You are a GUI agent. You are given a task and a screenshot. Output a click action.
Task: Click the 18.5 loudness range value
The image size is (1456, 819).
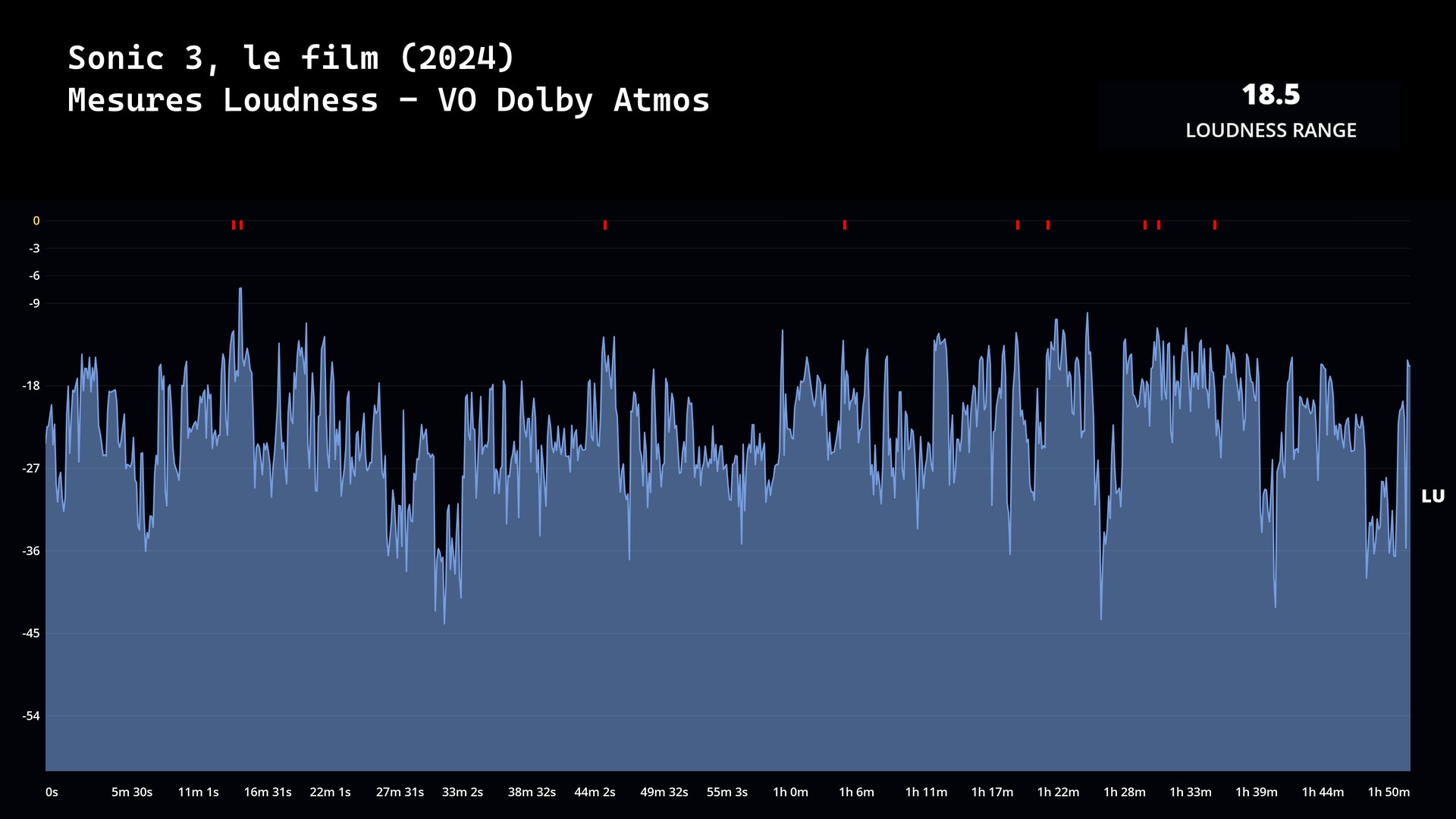click(1271, 96)
